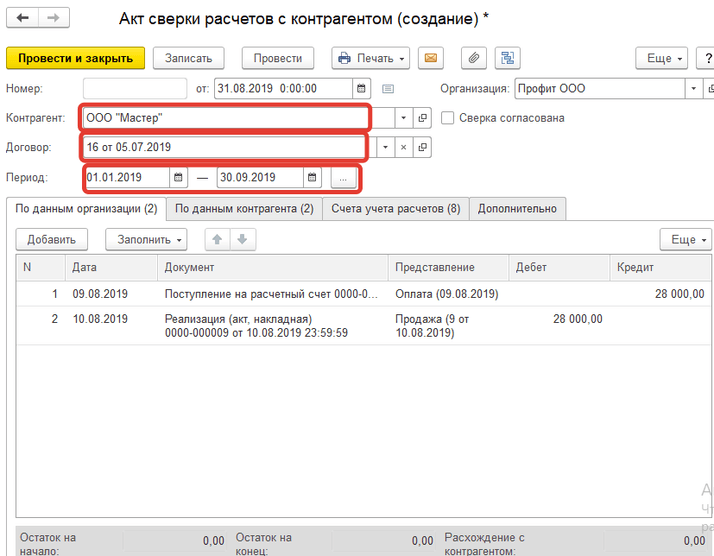714x556 pixels.
Task: Click the forward navigation arrow
Action: click(x=54, y=19)
